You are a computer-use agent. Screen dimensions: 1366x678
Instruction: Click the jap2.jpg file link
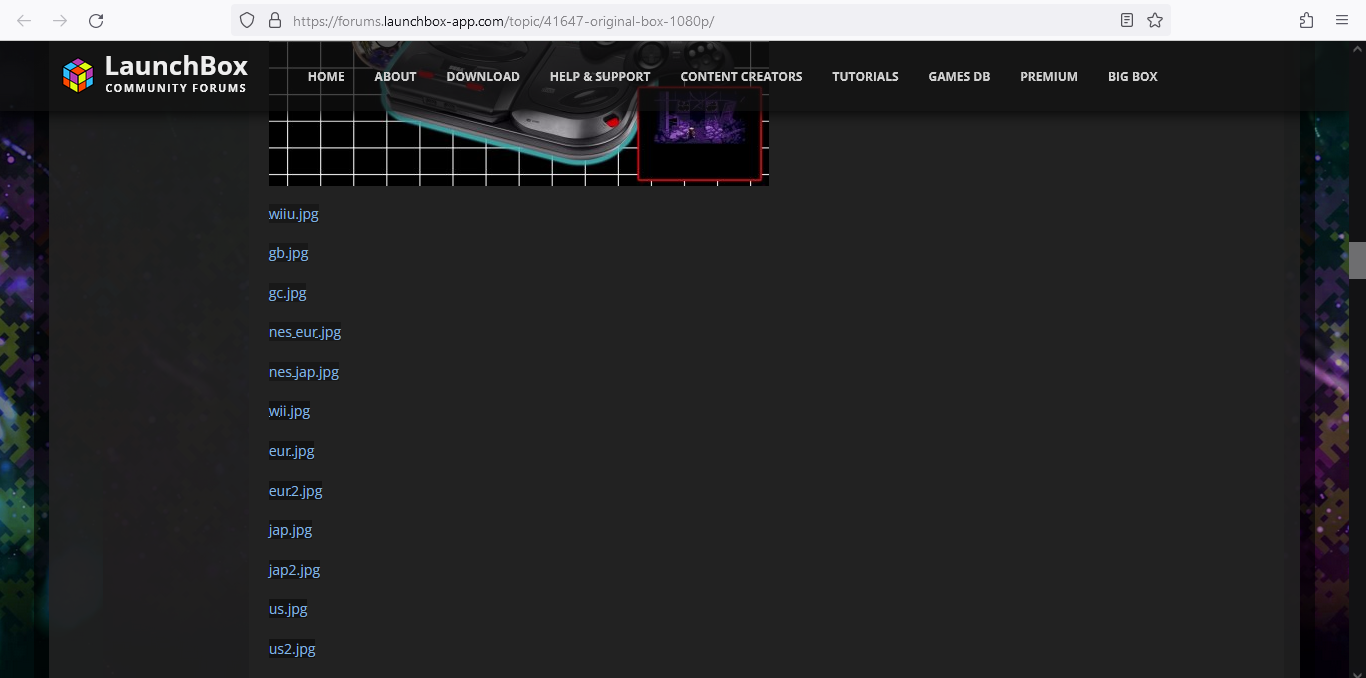click(294, 570)
